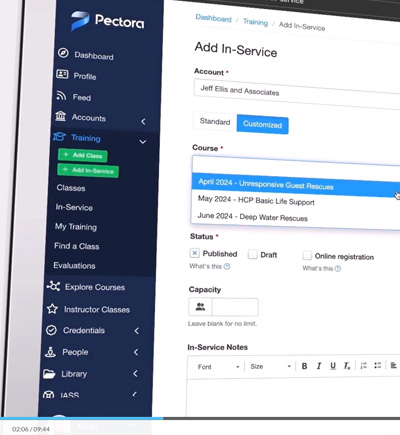Choose May 2024 - HCP Basic Life Support
This screenshot has width=400, height=435.
point(295,201)
